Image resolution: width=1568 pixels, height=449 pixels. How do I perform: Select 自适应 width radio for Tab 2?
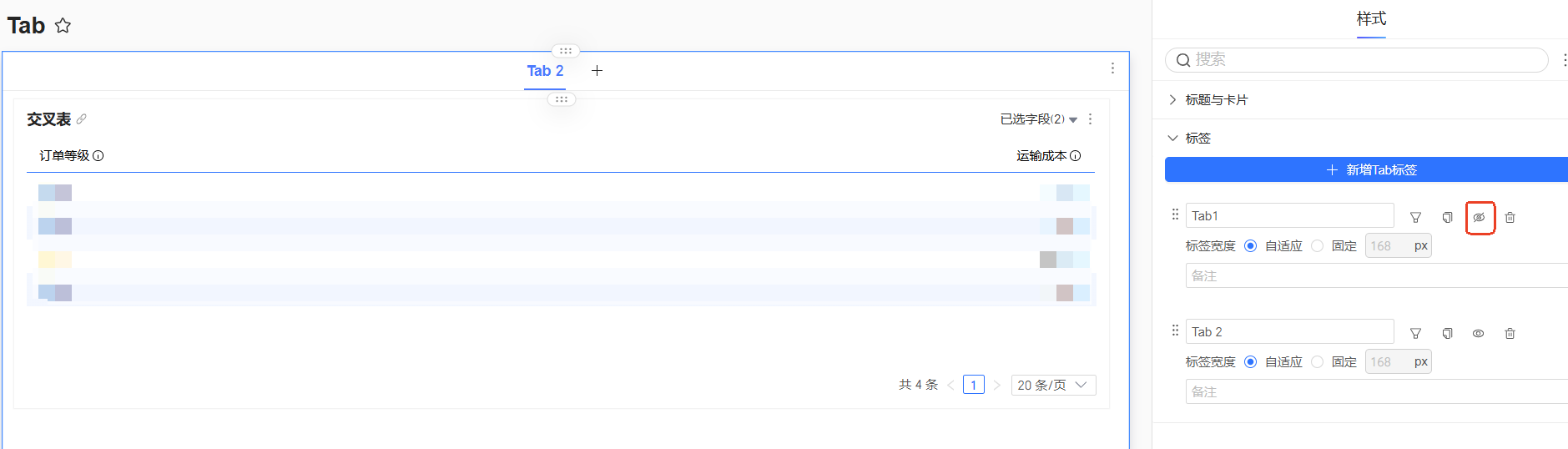click(x=1250, y=362)
